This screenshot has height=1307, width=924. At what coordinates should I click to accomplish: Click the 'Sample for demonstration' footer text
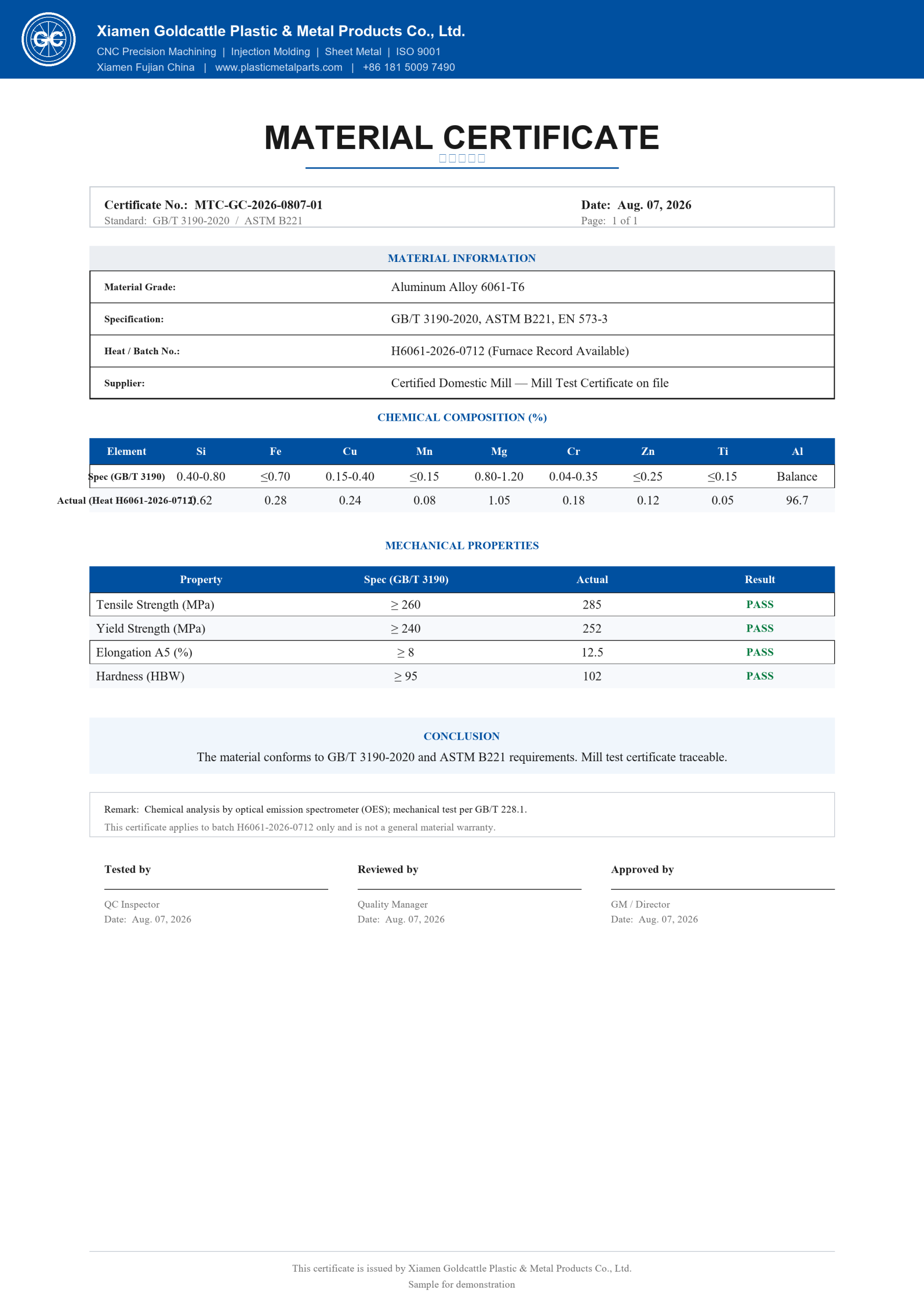pos(461,1285)
